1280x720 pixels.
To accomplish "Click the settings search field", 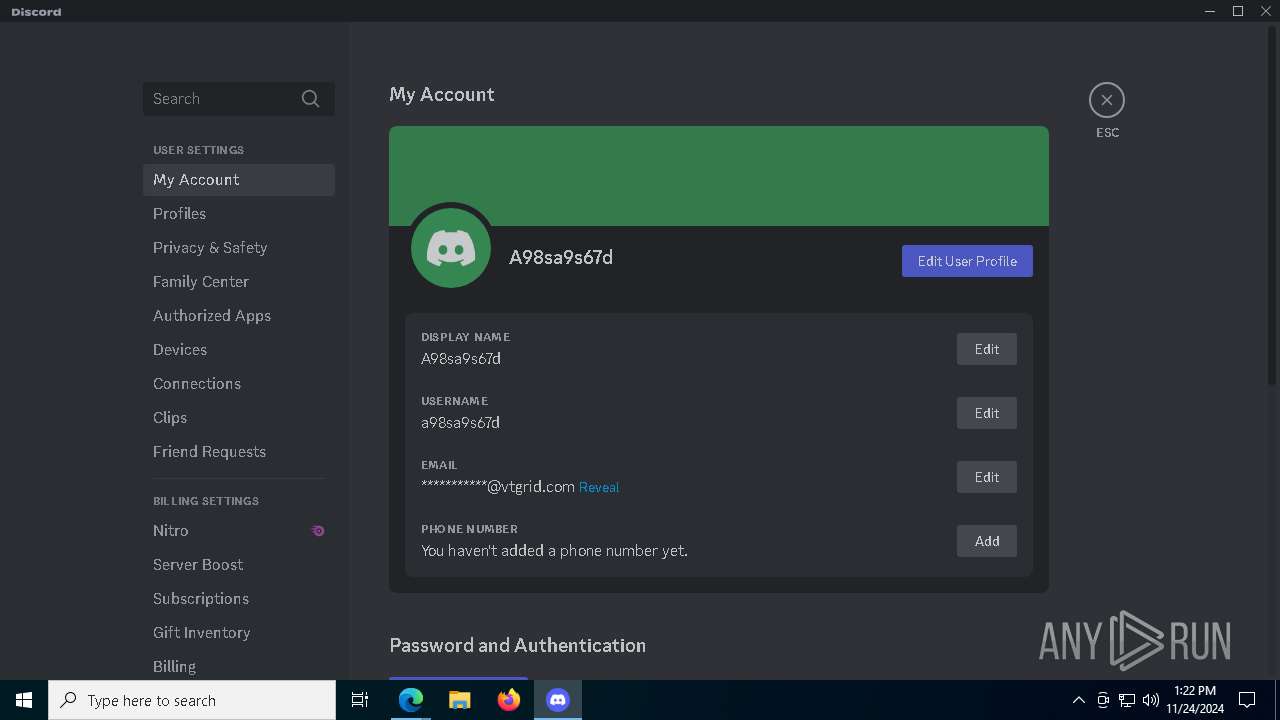I will point(239,99).
